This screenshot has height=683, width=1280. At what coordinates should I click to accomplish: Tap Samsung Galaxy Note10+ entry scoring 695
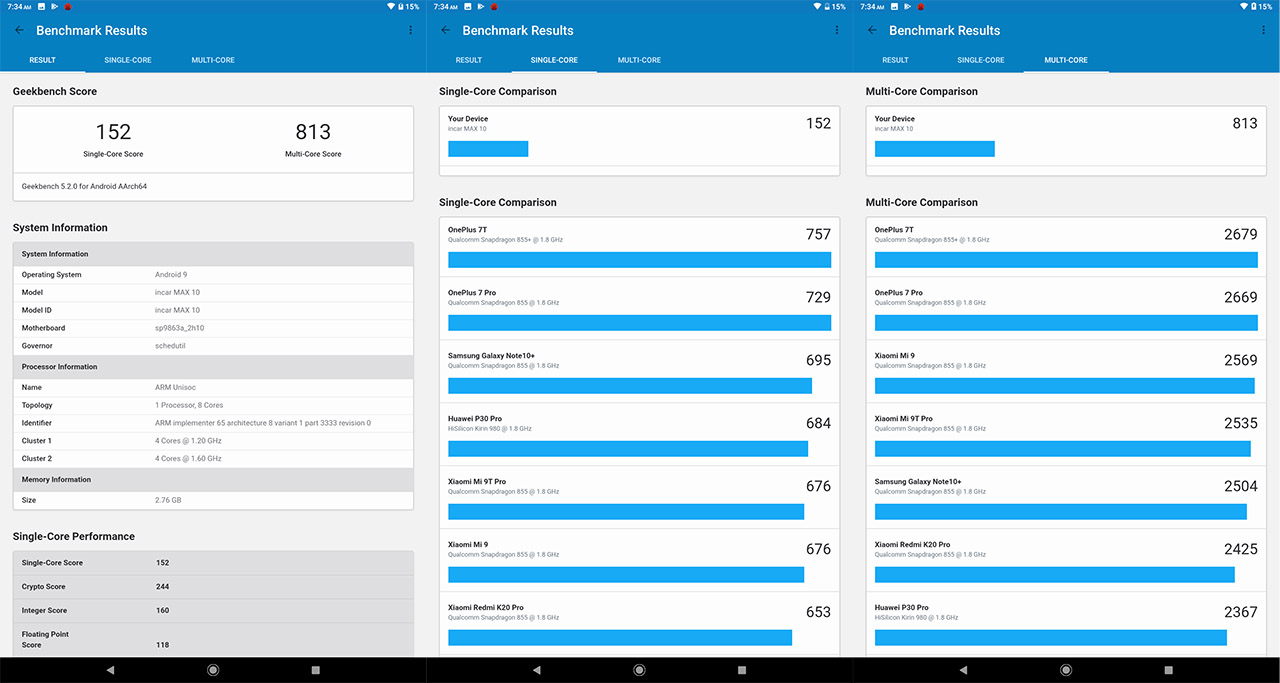point(640,371)
